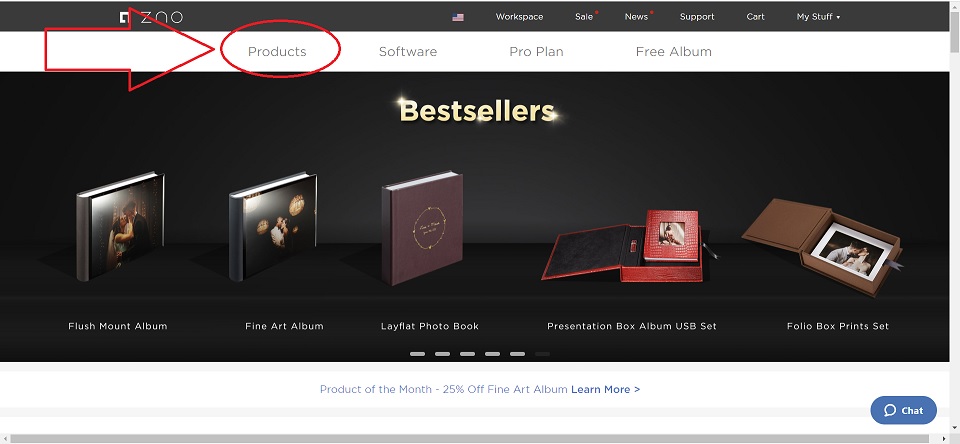
Task: Open the Free Album page
Action: (x=673, y=51)
